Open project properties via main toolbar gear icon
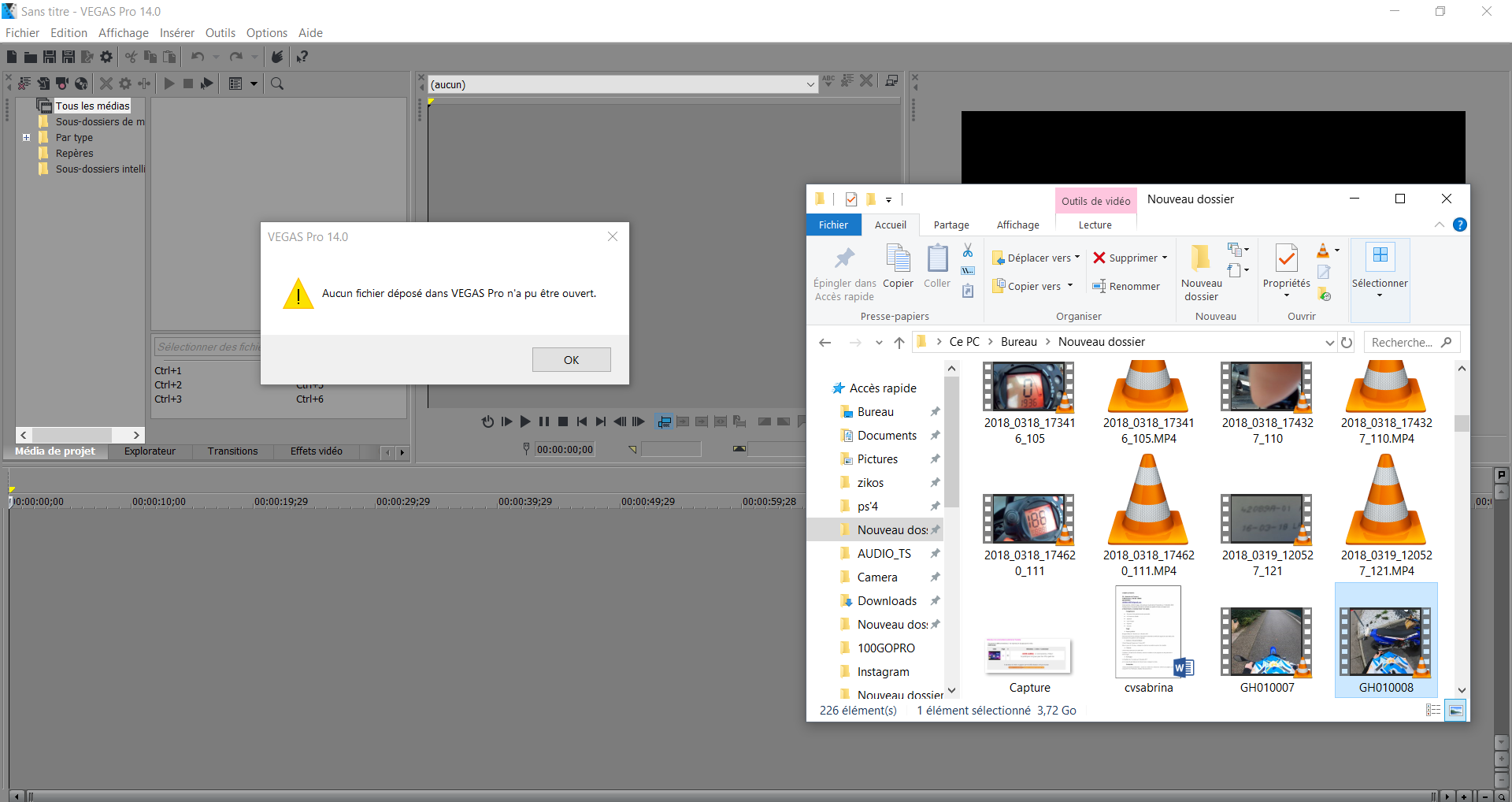 [x=106, y=57]
